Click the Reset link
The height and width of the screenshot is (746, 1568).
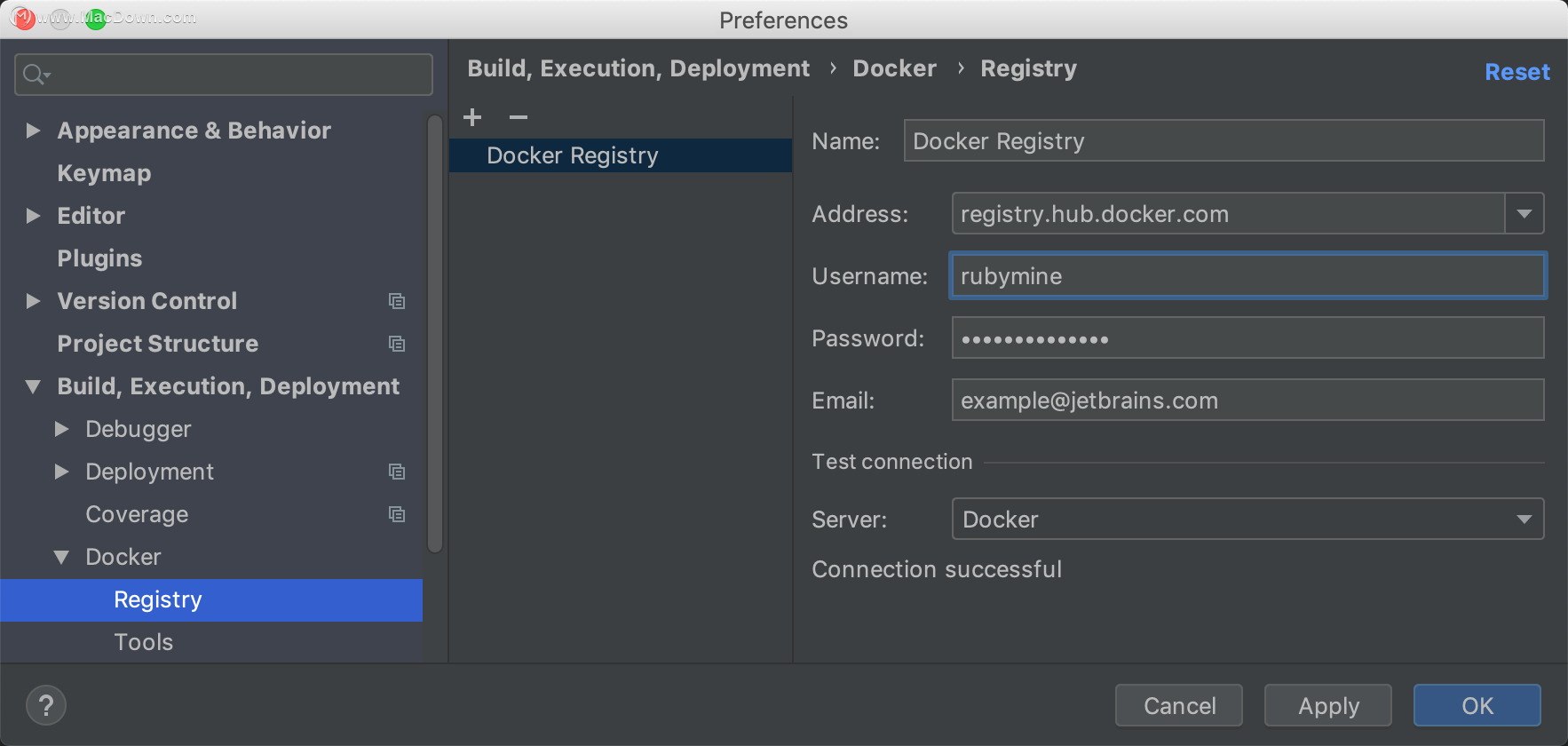click(1517, 72)
